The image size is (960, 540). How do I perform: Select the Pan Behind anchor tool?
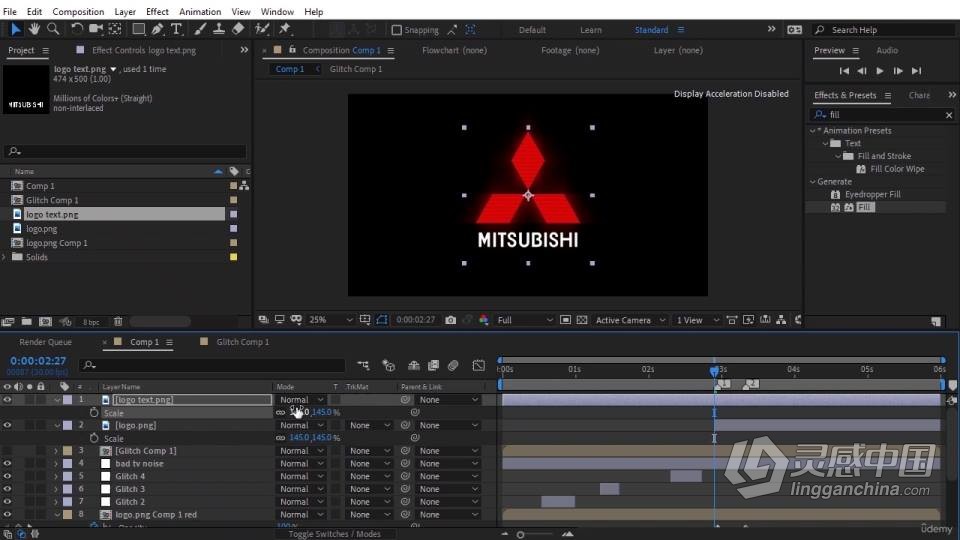point(115,29)
